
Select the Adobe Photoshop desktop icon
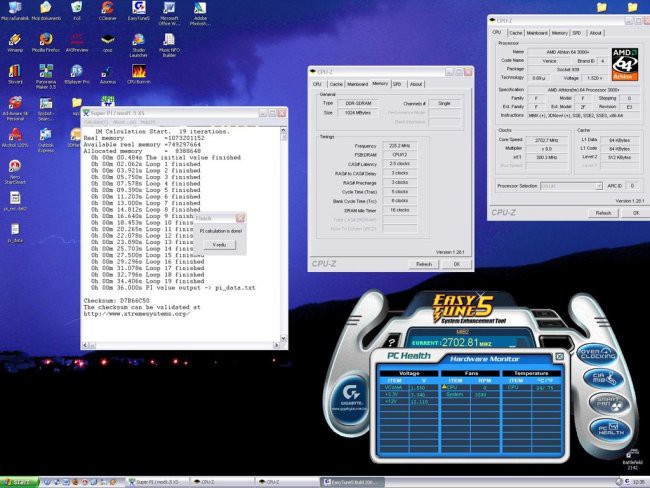200,13
